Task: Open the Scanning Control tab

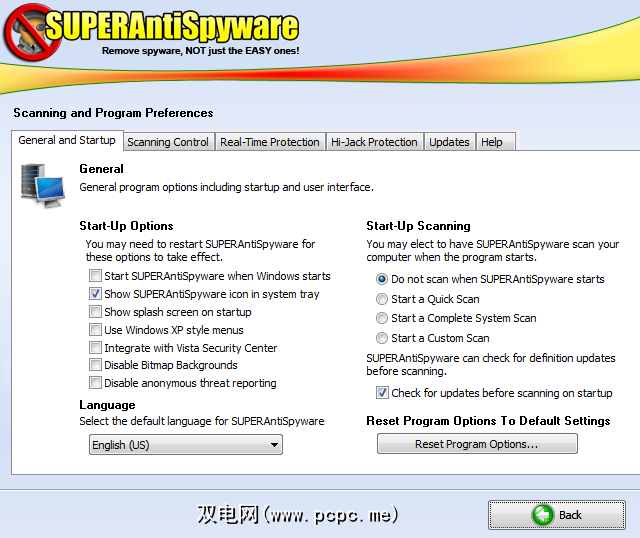Action: [168, 142]
